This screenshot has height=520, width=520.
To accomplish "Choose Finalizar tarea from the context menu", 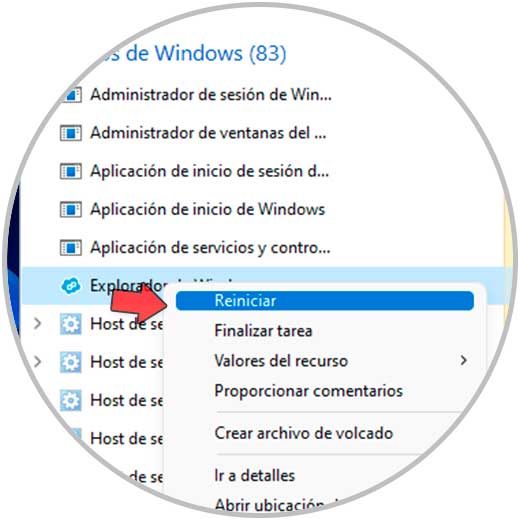I will 263,331.
